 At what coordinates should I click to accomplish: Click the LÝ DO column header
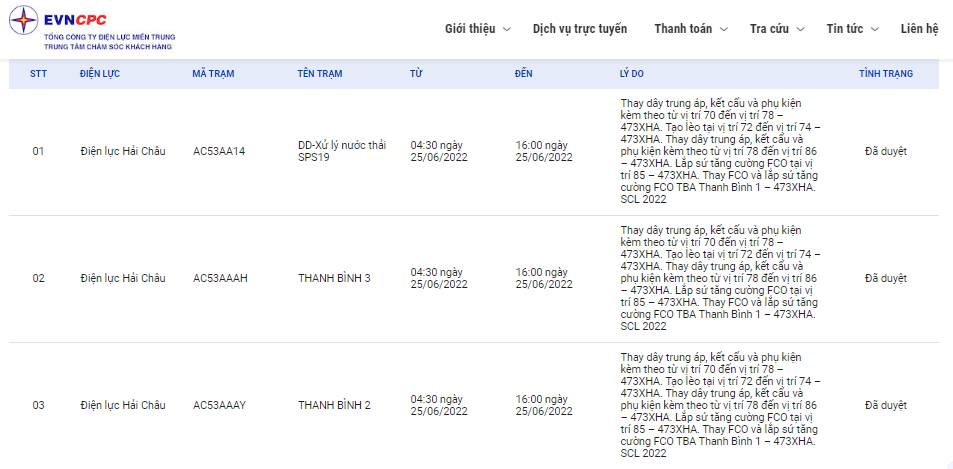tap(631, 74)
